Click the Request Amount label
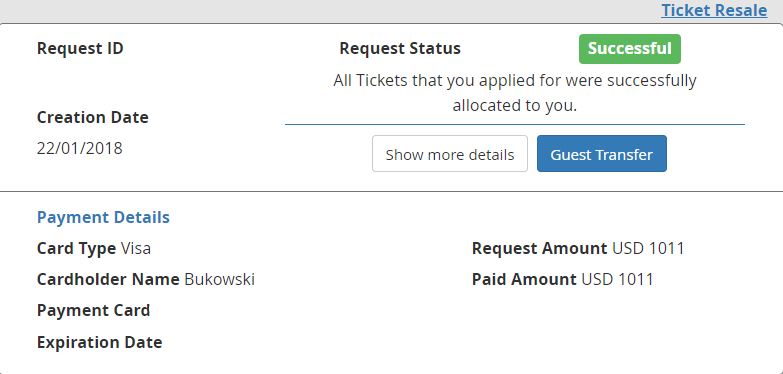 click(539, 248)
